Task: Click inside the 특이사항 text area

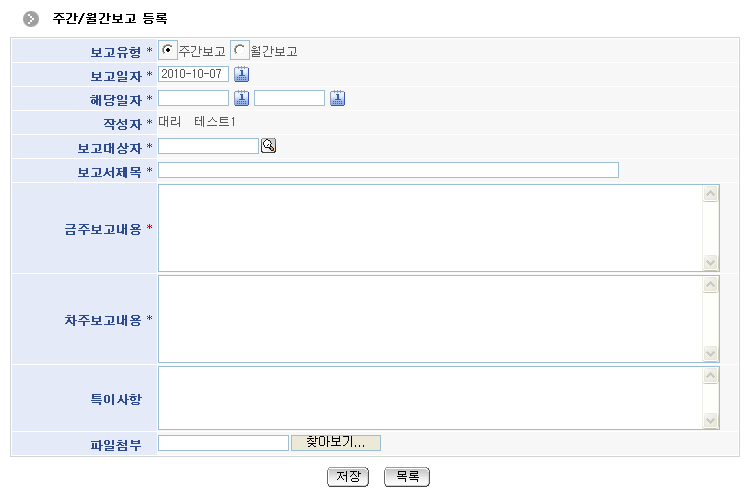Action: point(430,398)
